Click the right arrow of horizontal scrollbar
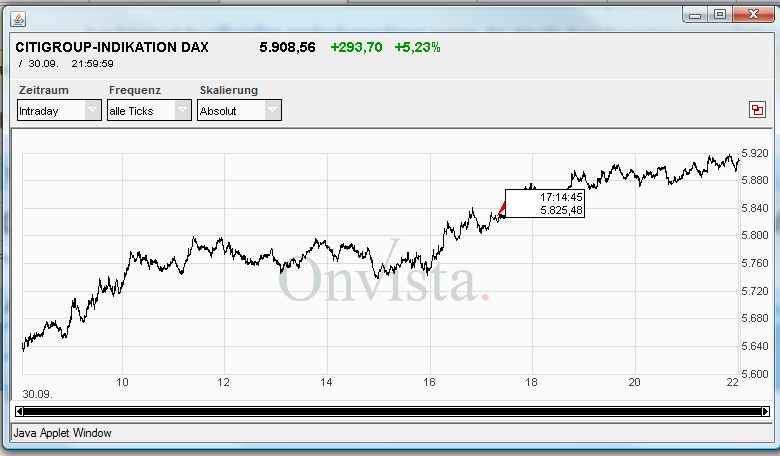The image size is (780, 456). tap(766, 411)
